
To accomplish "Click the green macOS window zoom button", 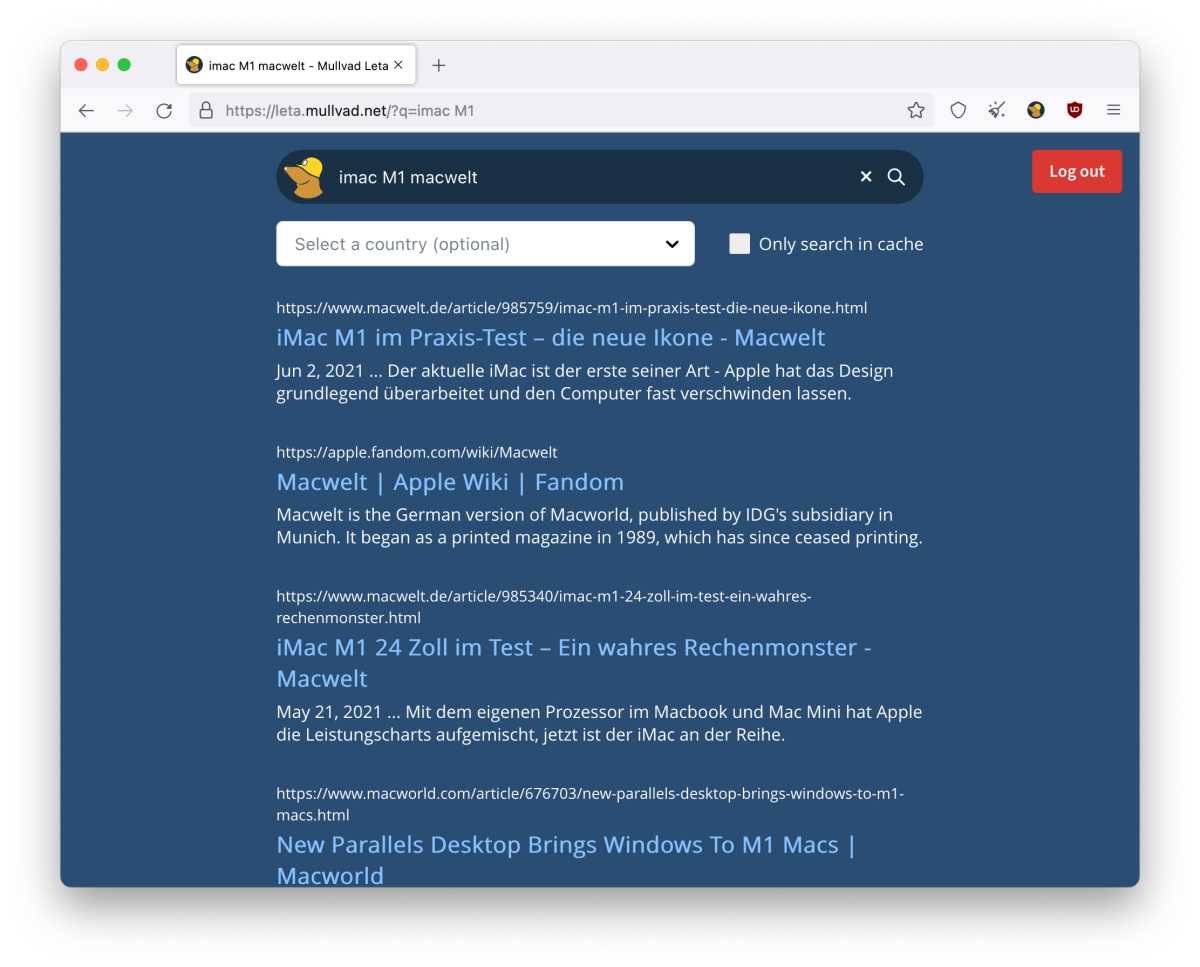I will 124,65.
